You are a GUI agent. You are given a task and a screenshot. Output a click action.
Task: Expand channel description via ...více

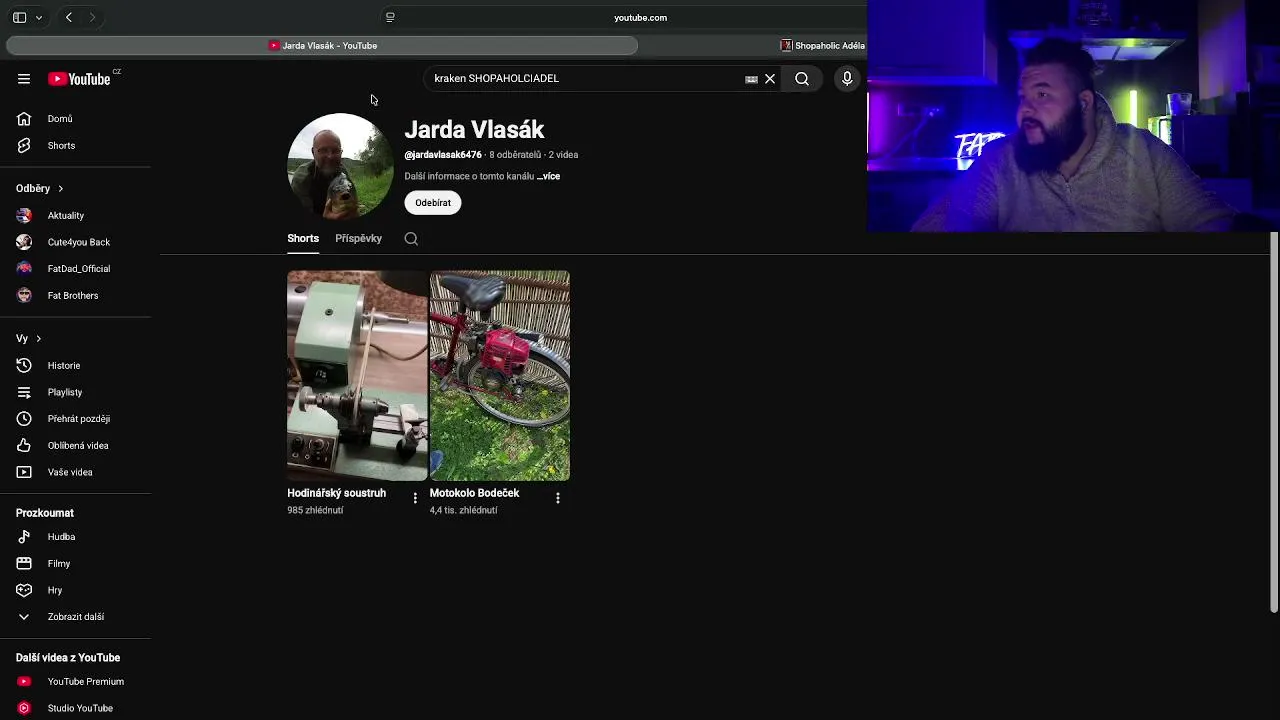548,176
